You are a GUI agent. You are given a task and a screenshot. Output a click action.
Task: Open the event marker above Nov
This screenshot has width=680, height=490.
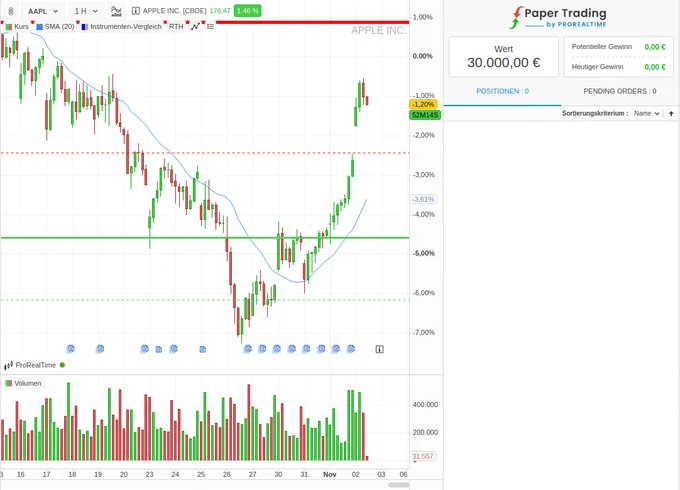pyautogui.click(x=336, y=349)
